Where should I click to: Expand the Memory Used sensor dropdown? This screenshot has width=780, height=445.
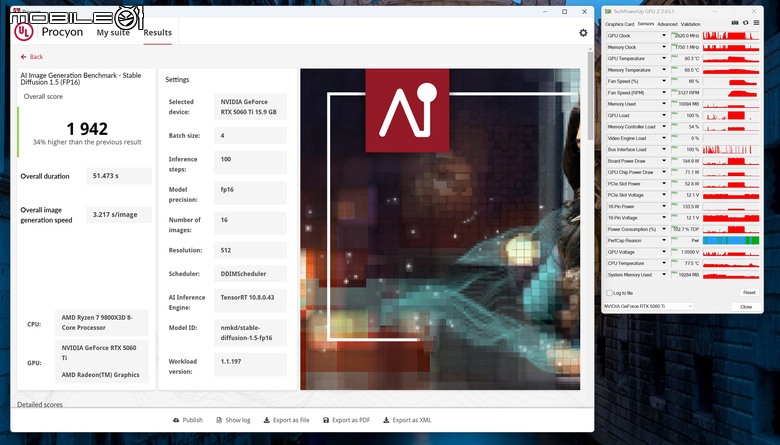point(664,104)
